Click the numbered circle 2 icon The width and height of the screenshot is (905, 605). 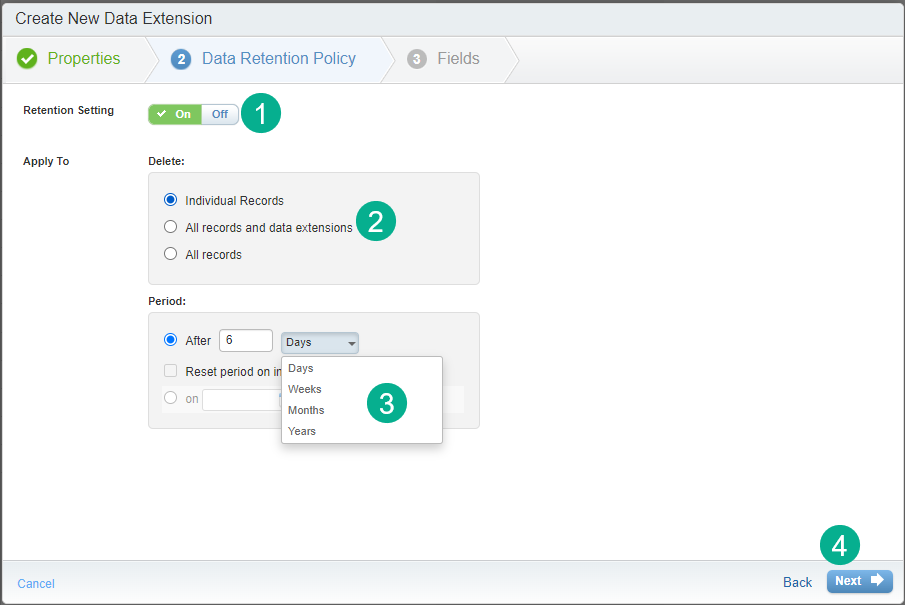(375, 221)
